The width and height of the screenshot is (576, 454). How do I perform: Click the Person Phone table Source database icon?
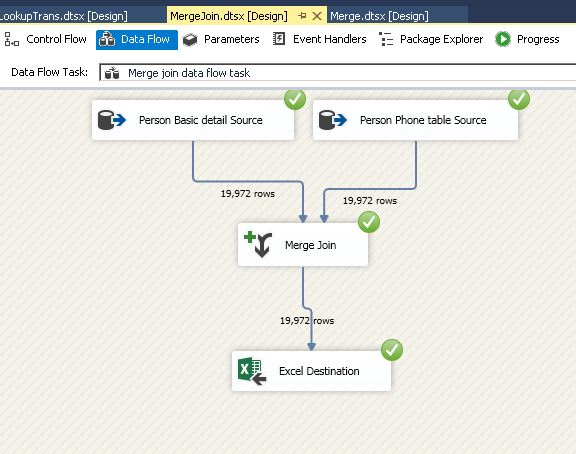coord(333,120)
